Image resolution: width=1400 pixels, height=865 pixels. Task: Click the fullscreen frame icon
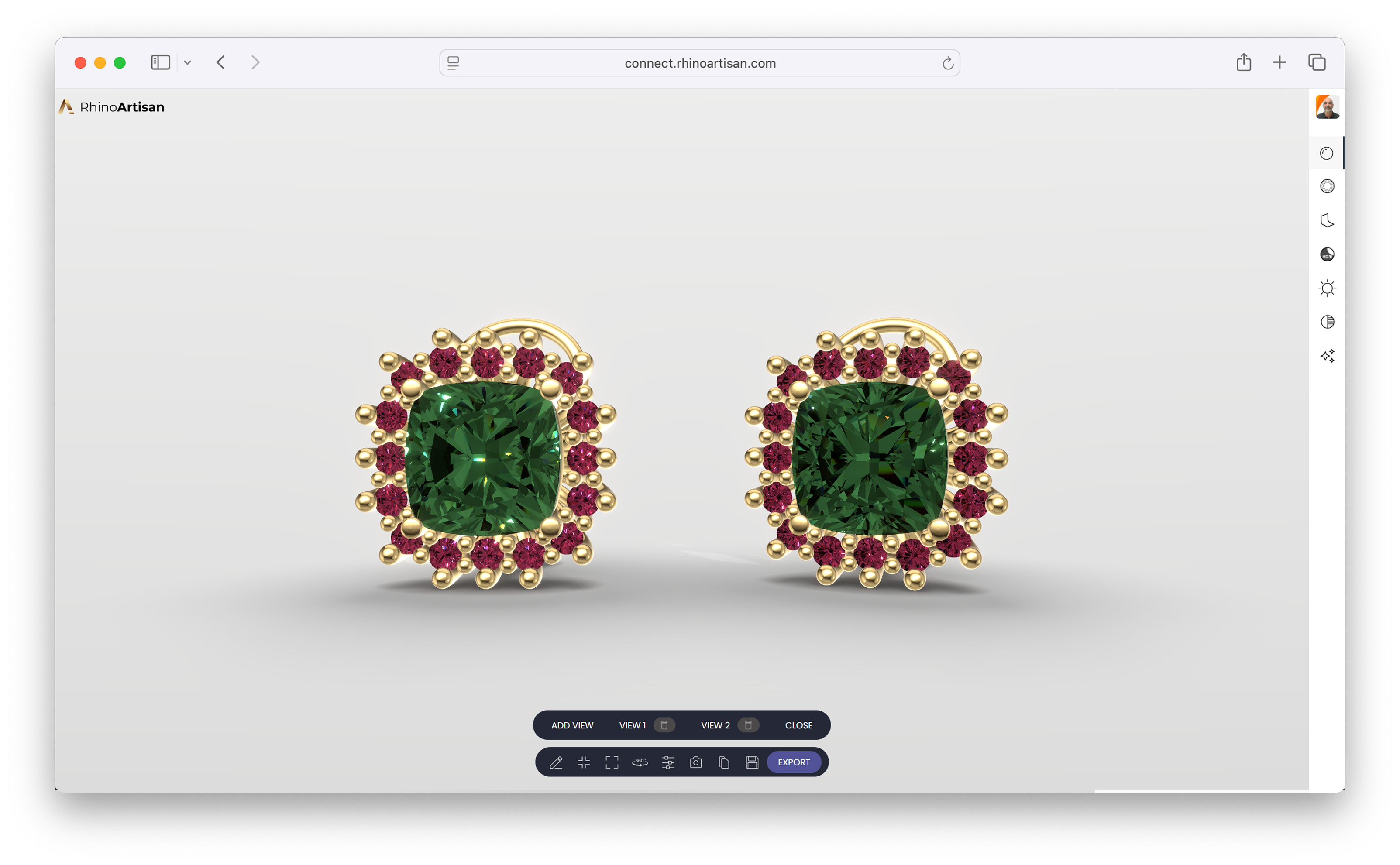click(x=612, y=762)
